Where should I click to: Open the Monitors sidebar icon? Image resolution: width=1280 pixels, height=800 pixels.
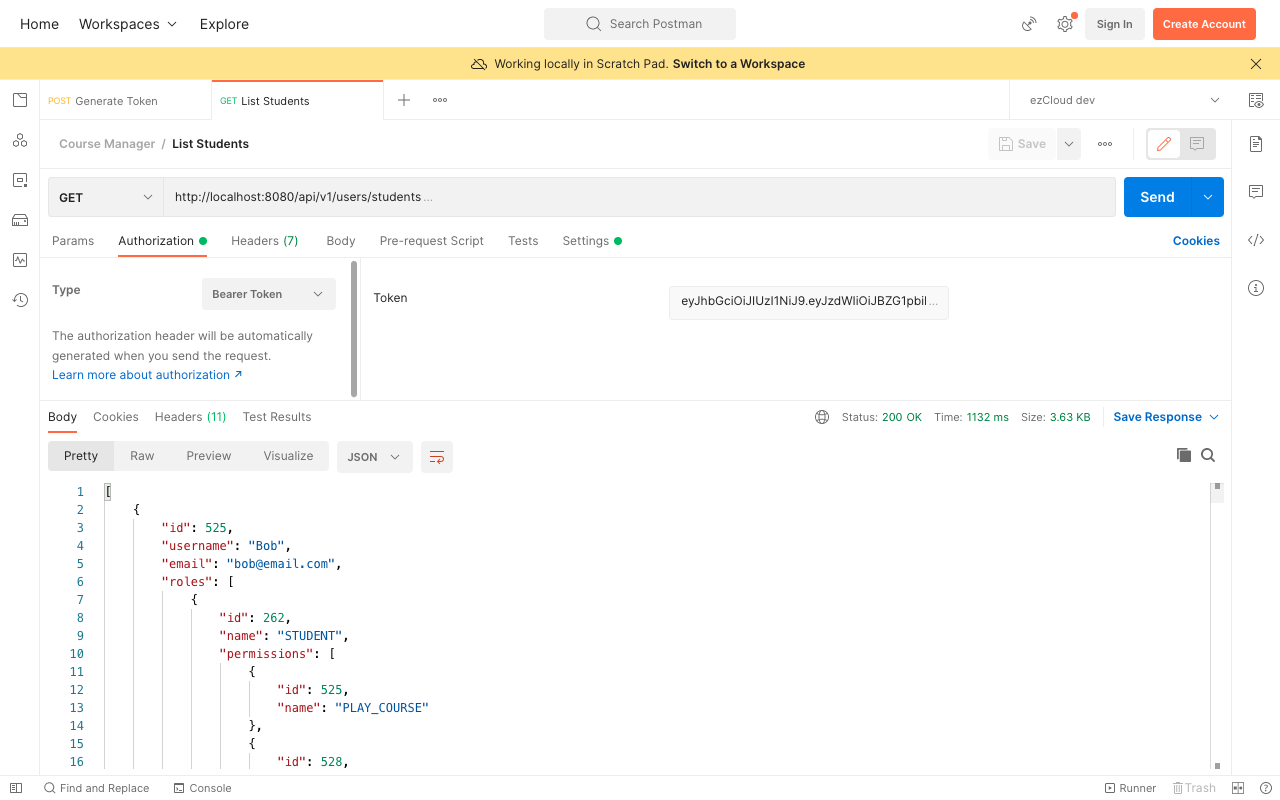tap(20, 260)
